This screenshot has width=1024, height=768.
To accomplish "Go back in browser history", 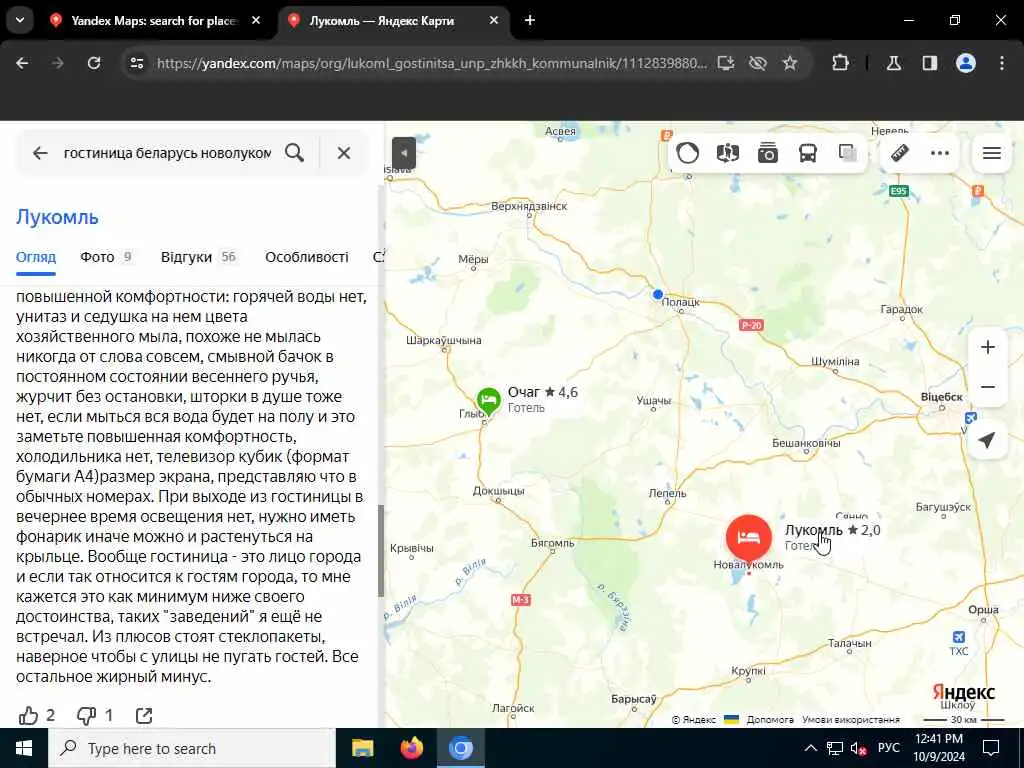I will tap(22, 63).
